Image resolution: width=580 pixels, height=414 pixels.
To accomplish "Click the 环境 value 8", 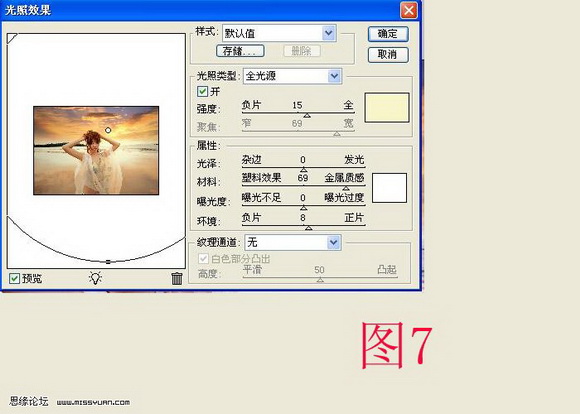I will pyautogui.click(x=303, y=218).
